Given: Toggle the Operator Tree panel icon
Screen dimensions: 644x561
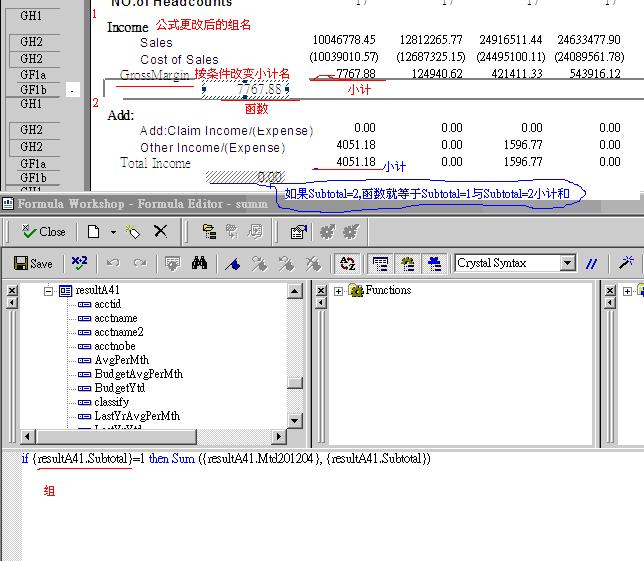Looking at the screenshot, I should [434, 264].
